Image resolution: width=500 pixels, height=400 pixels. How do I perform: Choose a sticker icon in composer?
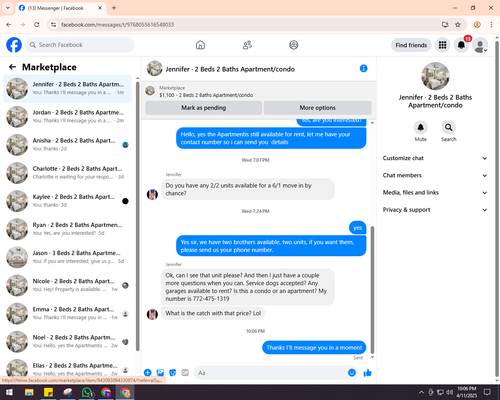(x=173, y=373)
